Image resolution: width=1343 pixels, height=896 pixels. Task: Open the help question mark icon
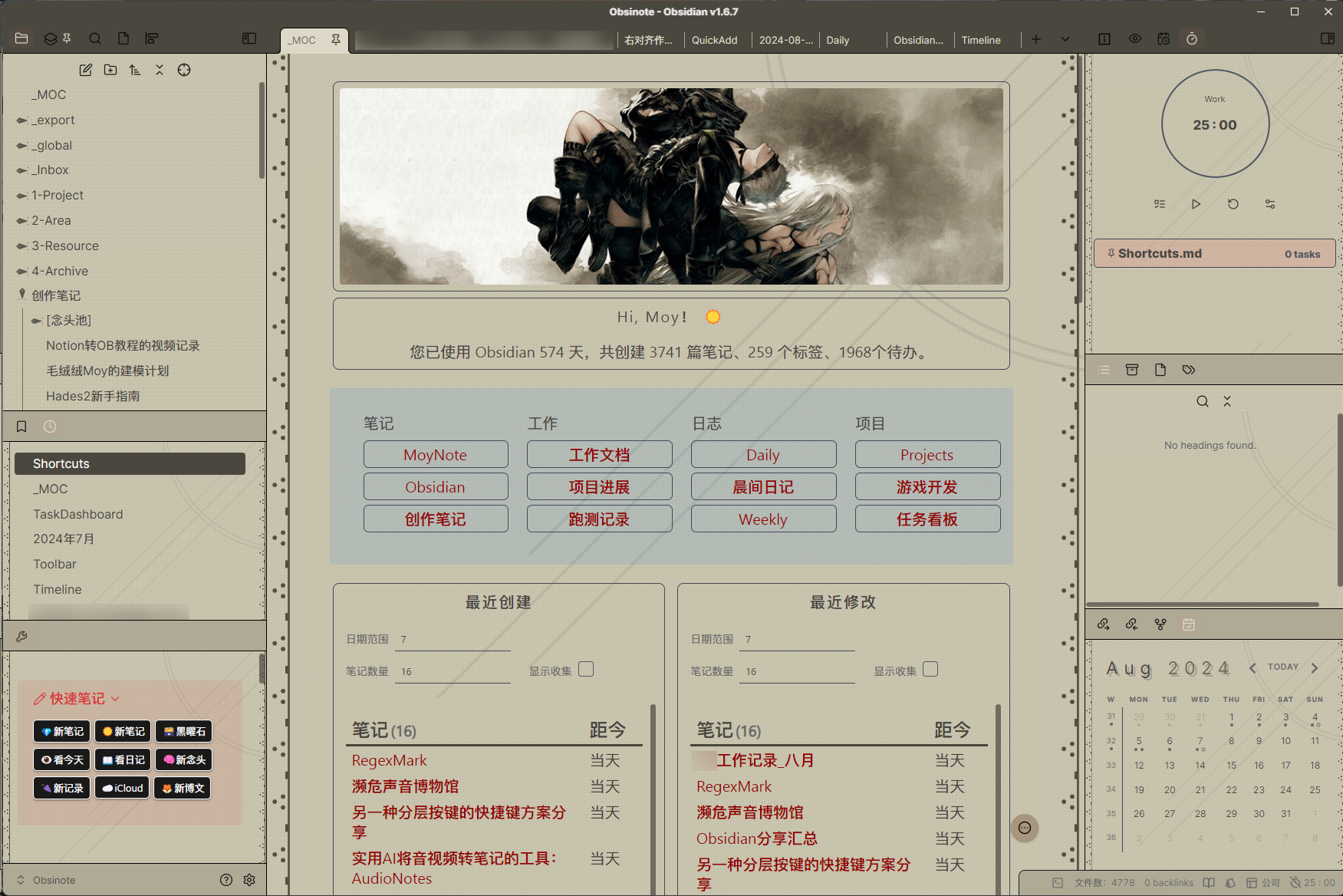tap(226, 880)
